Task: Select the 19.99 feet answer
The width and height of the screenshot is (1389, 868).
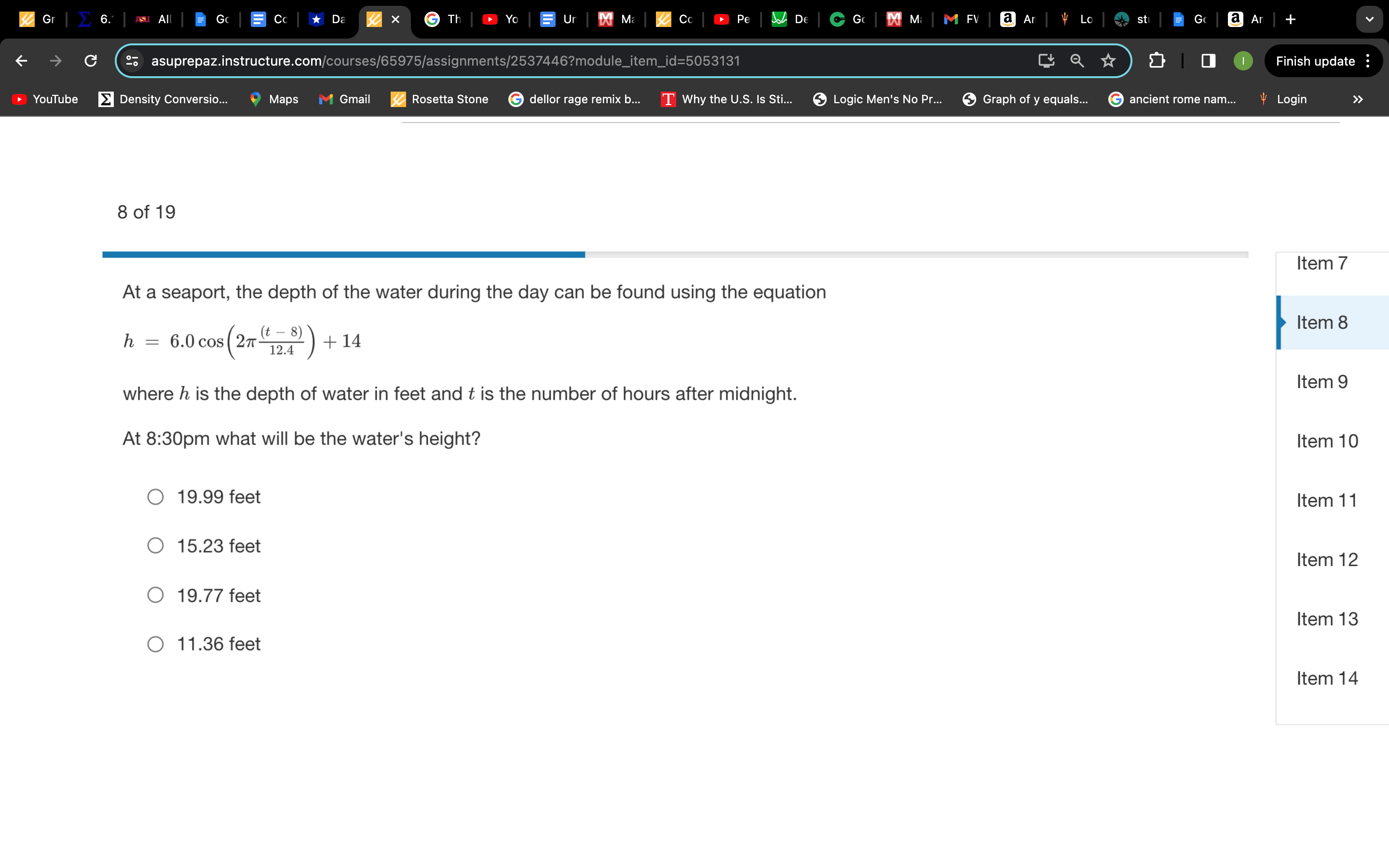Action: (156, 497)
